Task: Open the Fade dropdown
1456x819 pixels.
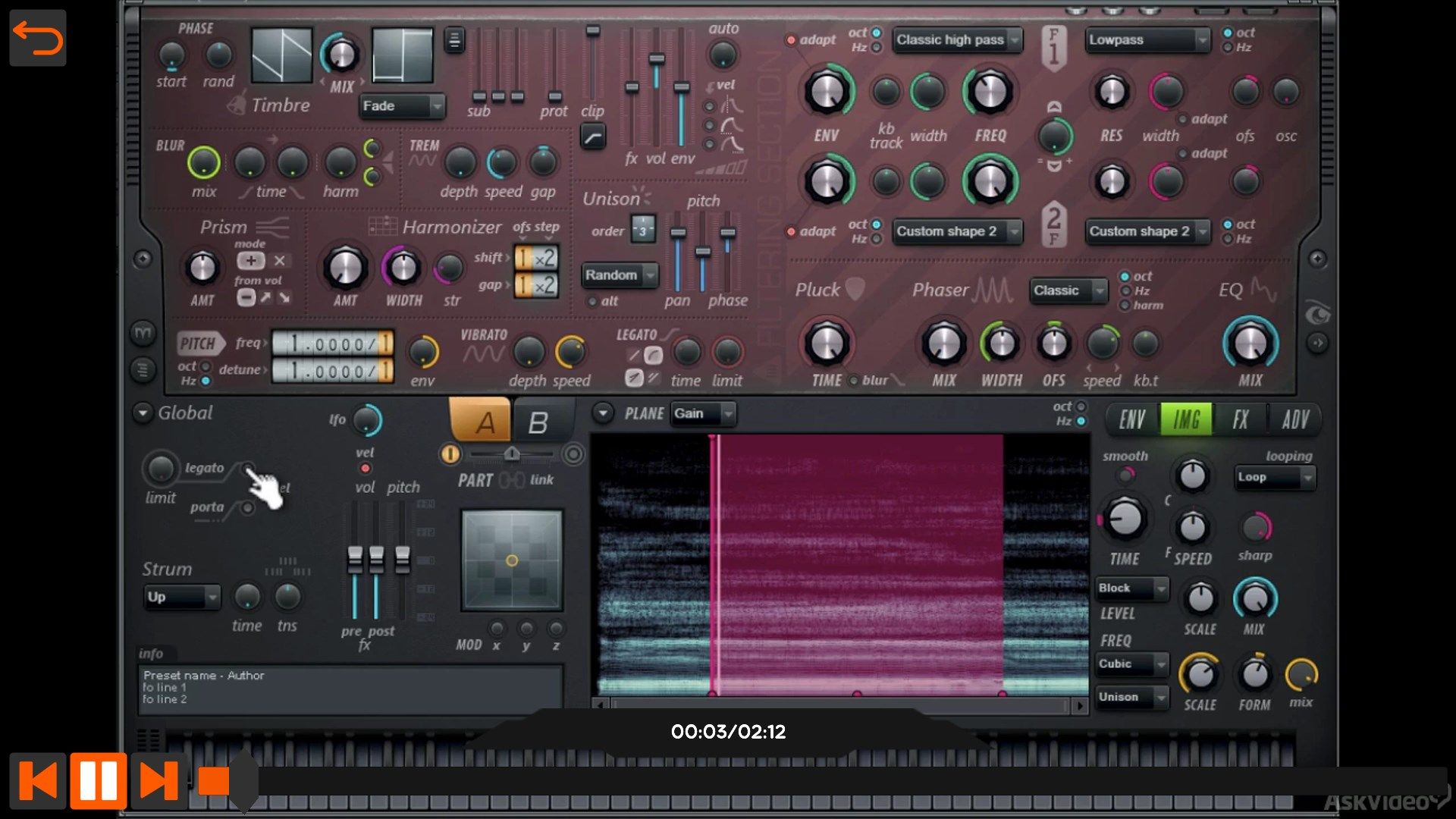Action: (401, 106)
